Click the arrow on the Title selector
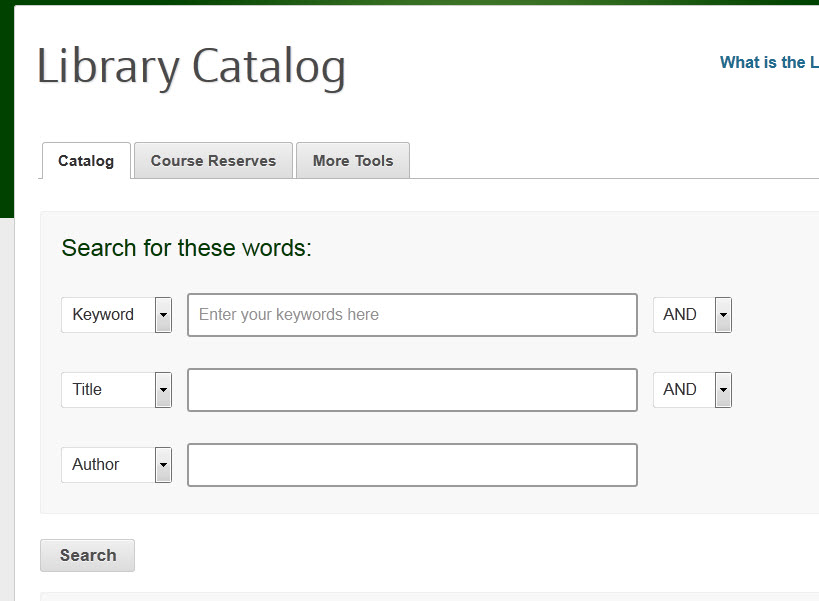Image resolution: width=819 pixels, height=601 pixels. click(161, 389)
